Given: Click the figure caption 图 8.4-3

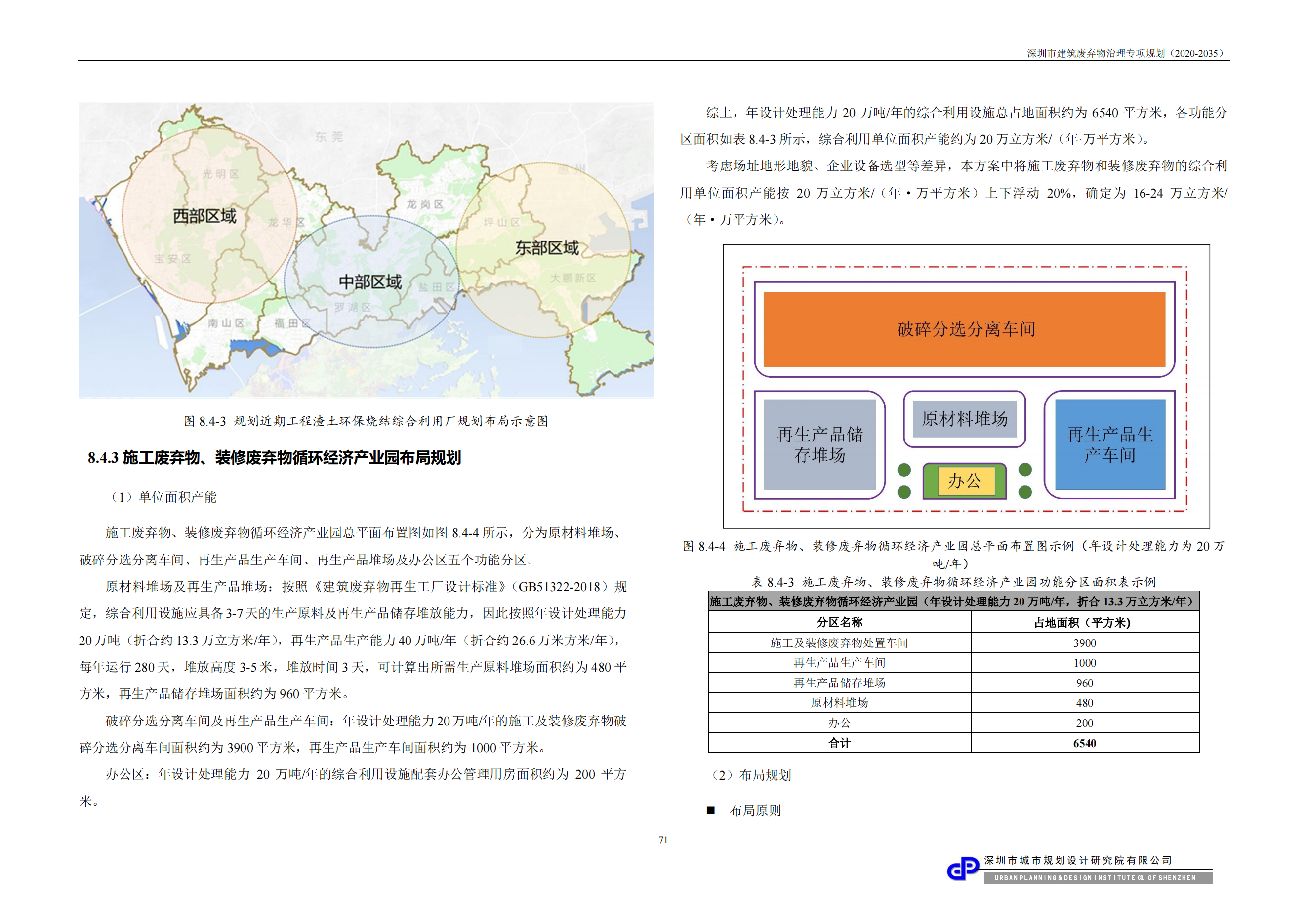Looking at the screenshot, I should [x=366, y=421].
